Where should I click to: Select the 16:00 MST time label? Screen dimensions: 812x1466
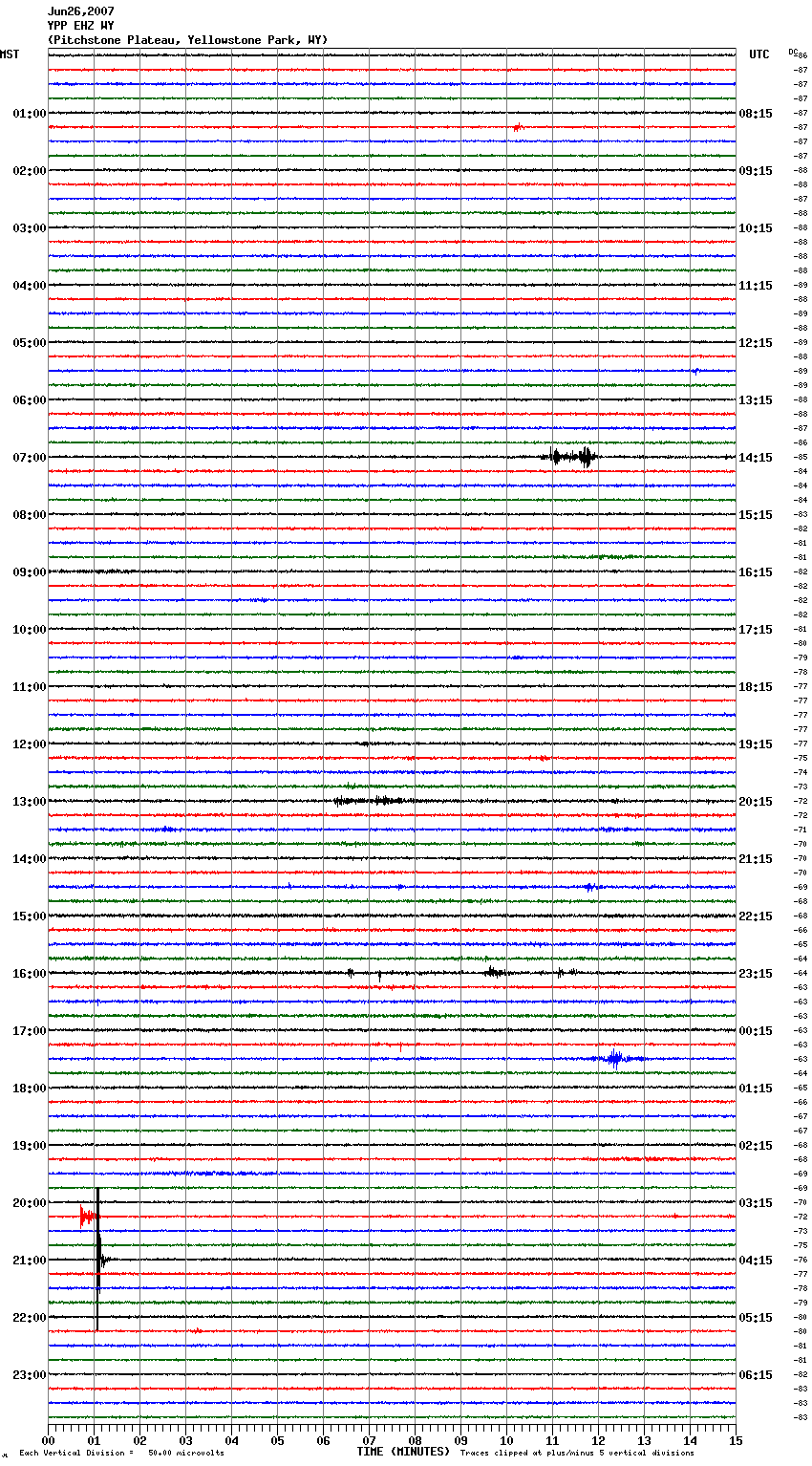tap(30, 974)
